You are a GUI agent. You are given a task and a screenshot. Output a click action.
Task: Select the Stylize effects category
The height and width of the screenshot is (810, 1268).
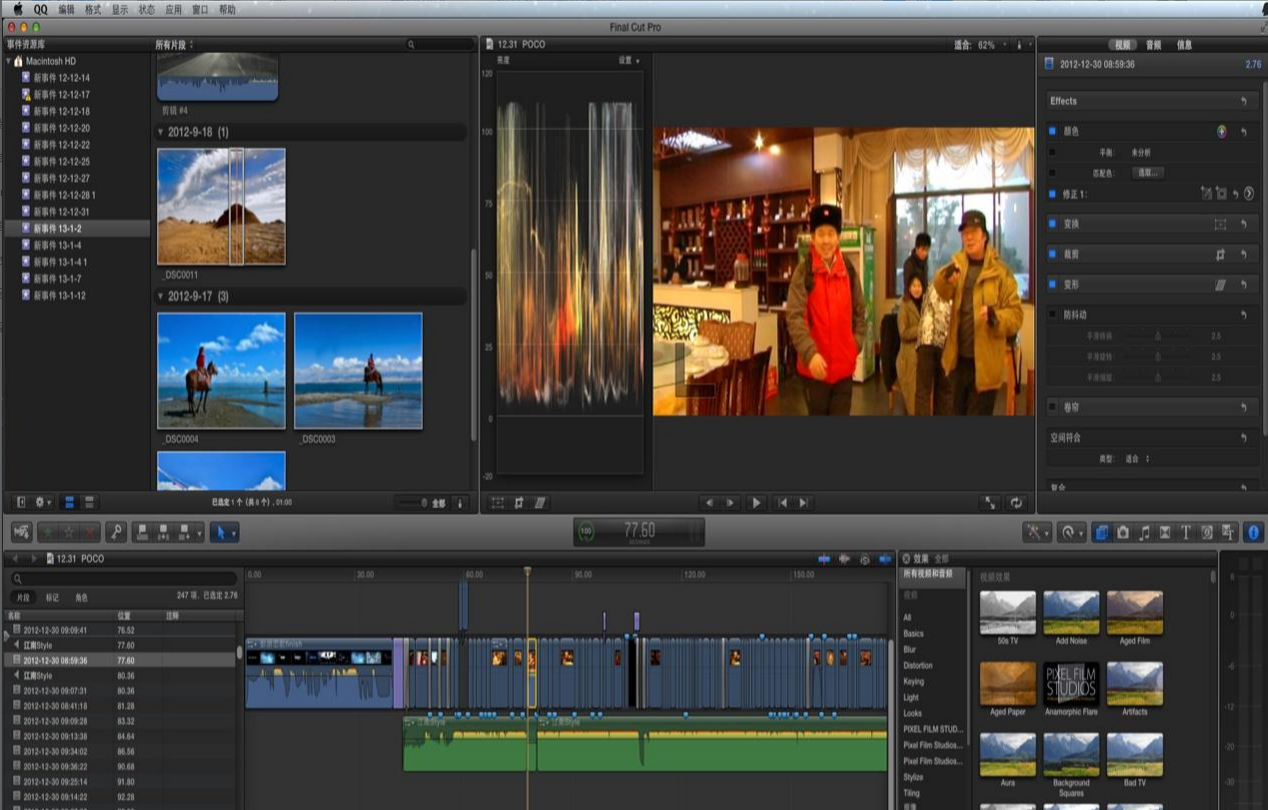click(x=913, y=777)
